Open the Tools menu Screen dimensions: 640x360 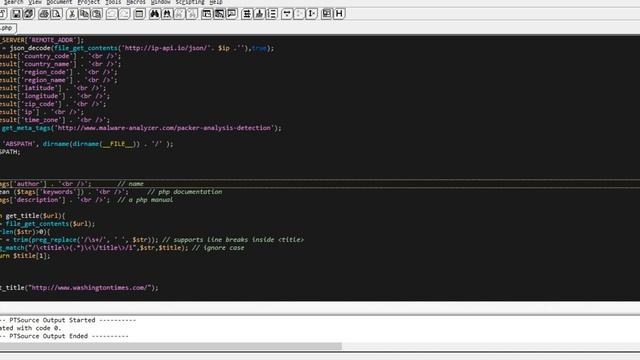coord(113,2)
